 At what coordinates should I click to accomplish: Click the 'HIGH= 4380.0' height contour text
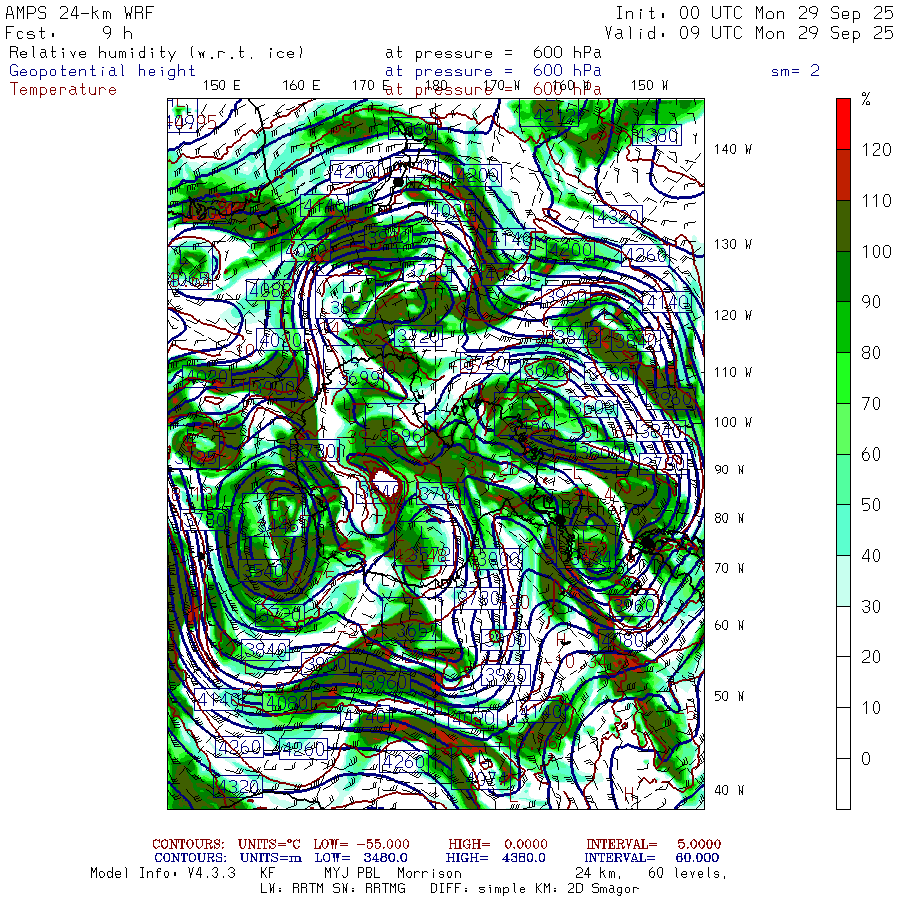coord(495,858)
